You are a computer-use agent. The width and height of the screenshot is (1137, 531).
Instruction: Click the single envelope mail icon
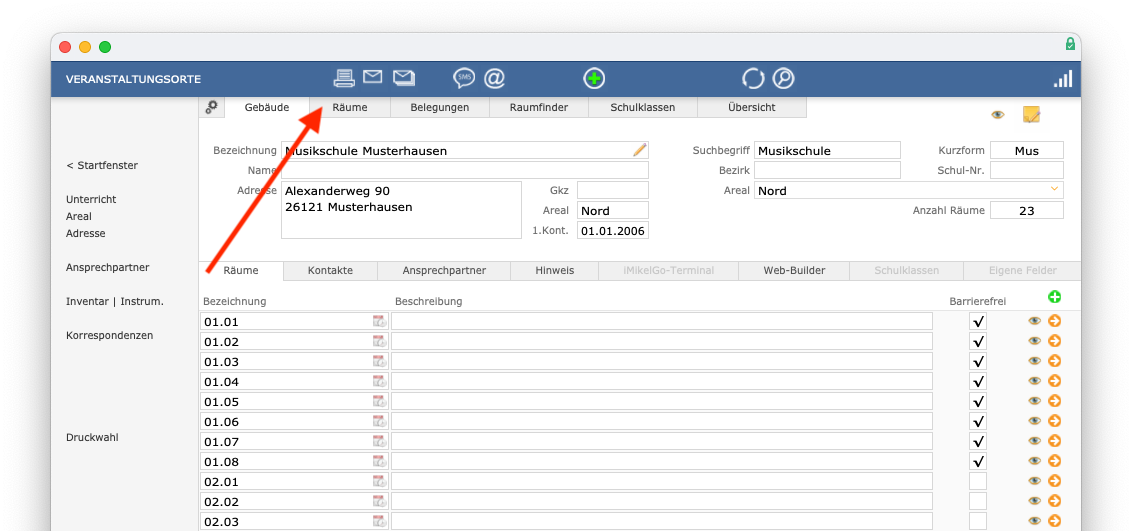373,76
